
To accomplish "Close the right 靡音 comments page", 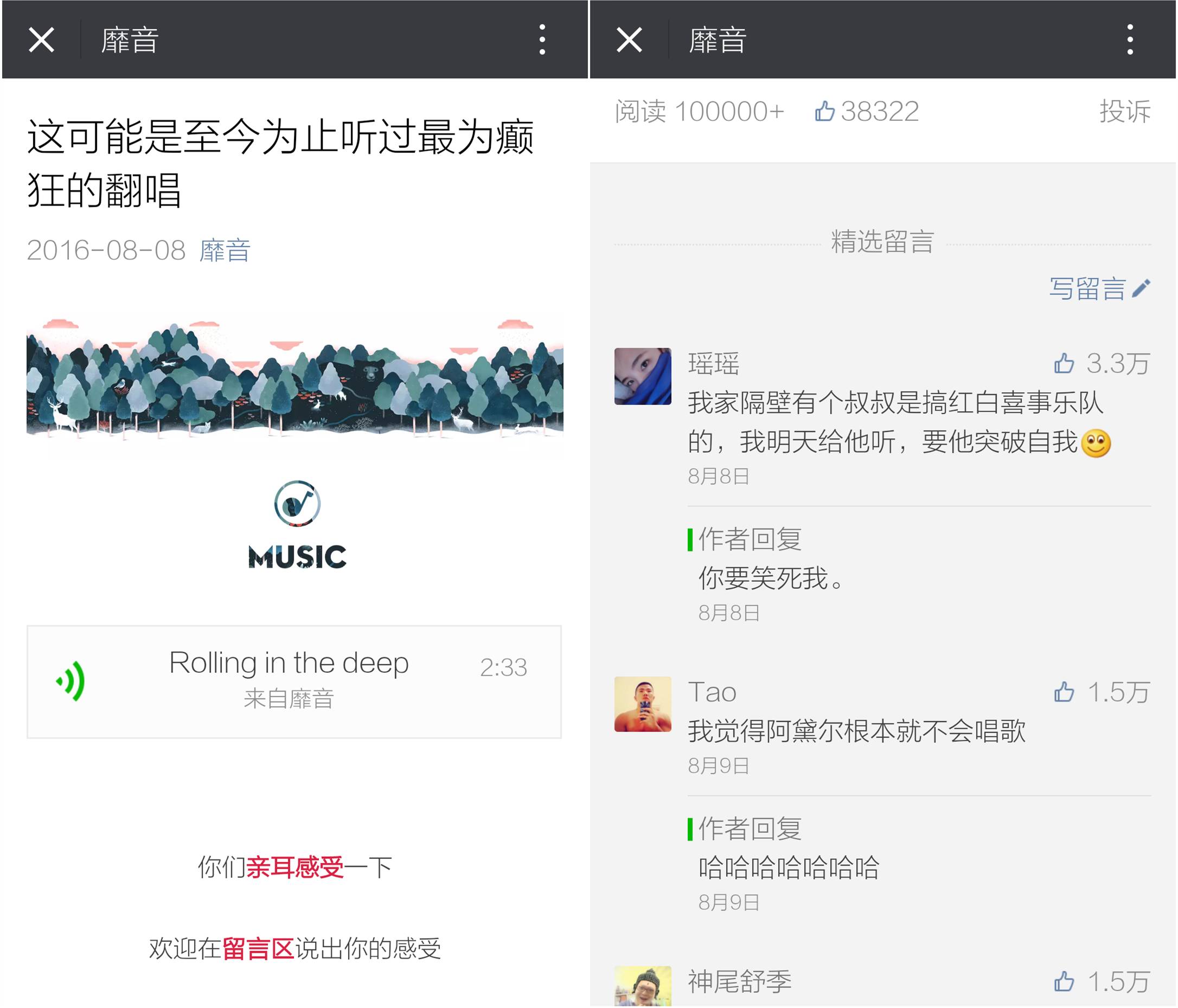I will pos(629,40).
